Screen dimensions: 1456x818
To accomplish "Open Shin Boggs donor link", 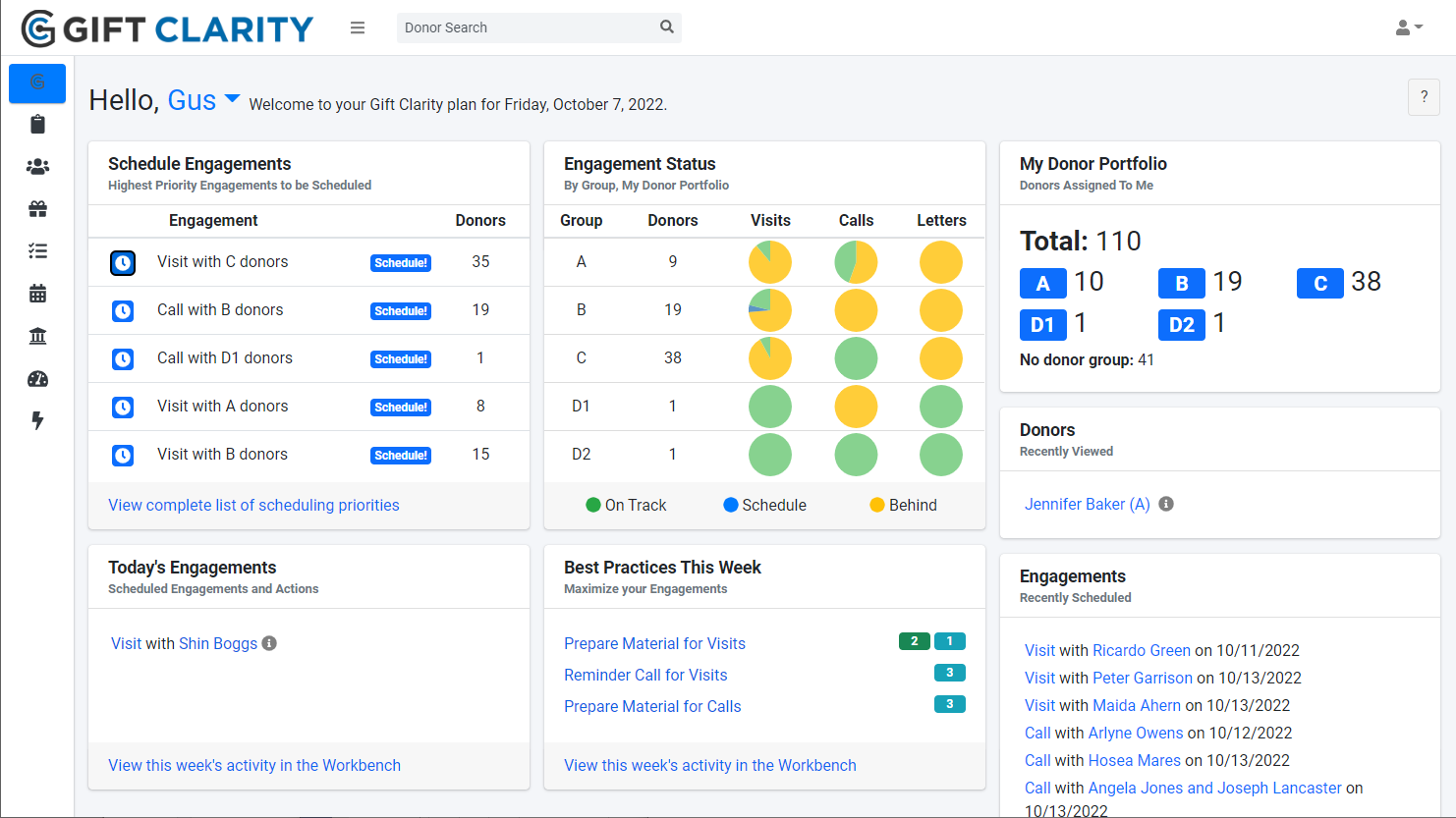I will pos(218,643).
